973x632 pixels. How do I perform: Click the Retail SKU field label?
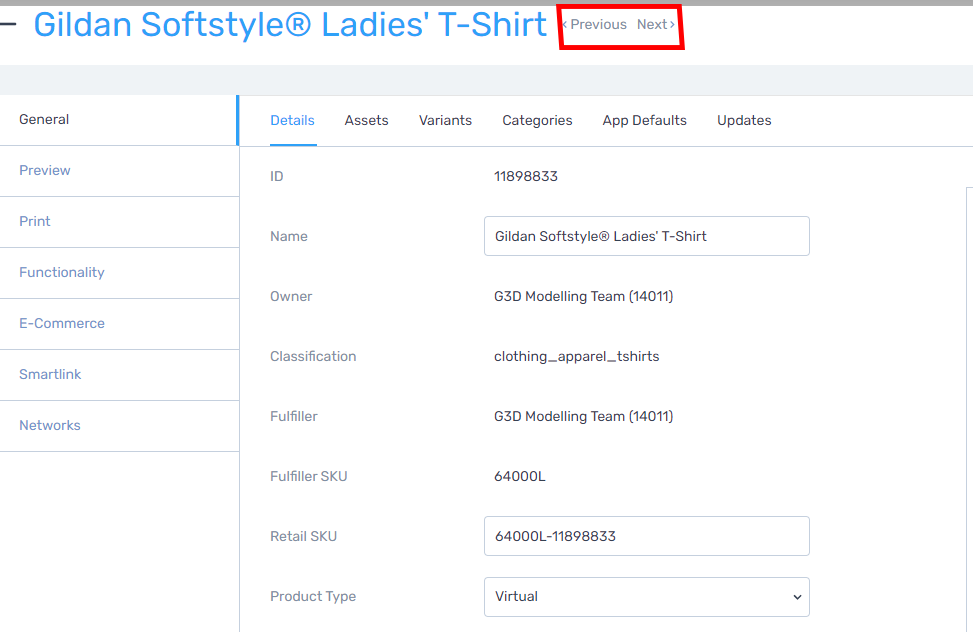coord(303,536)
